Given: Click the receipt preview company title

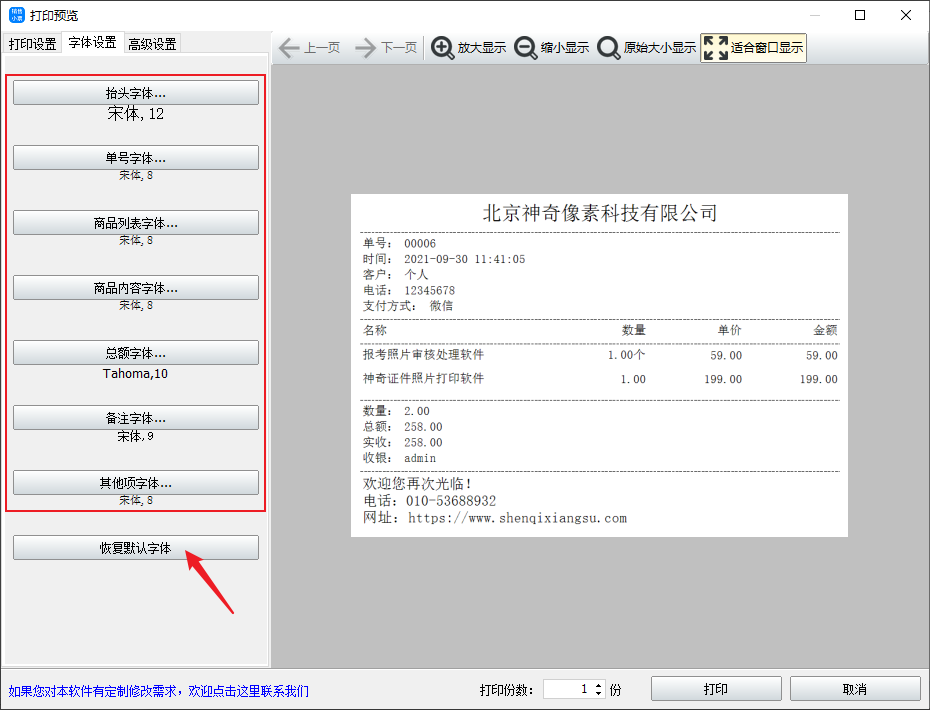Looking at the screenshot, I should (600, 213).
